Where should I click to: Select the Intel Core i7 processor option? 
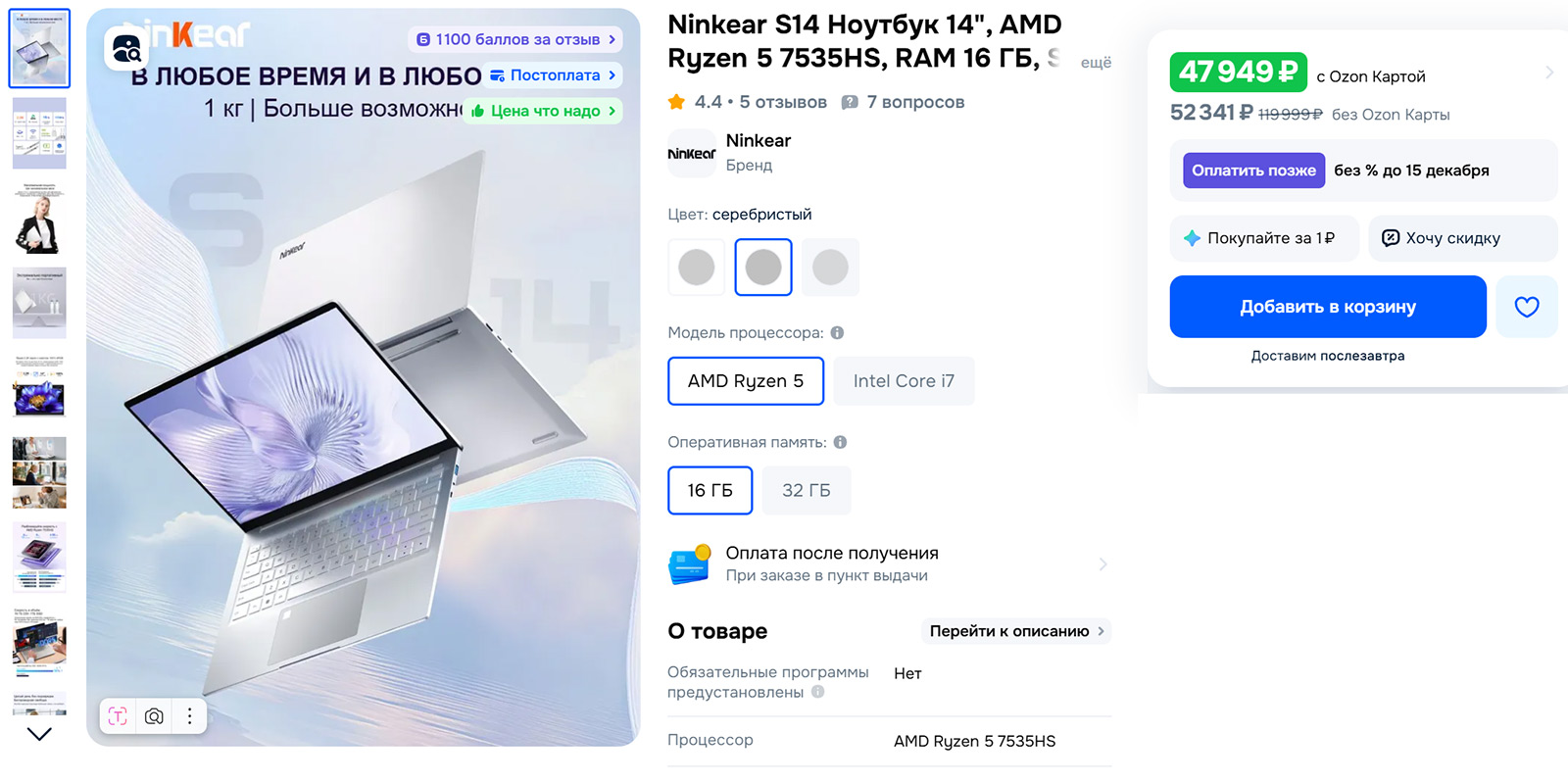point(904,381)
